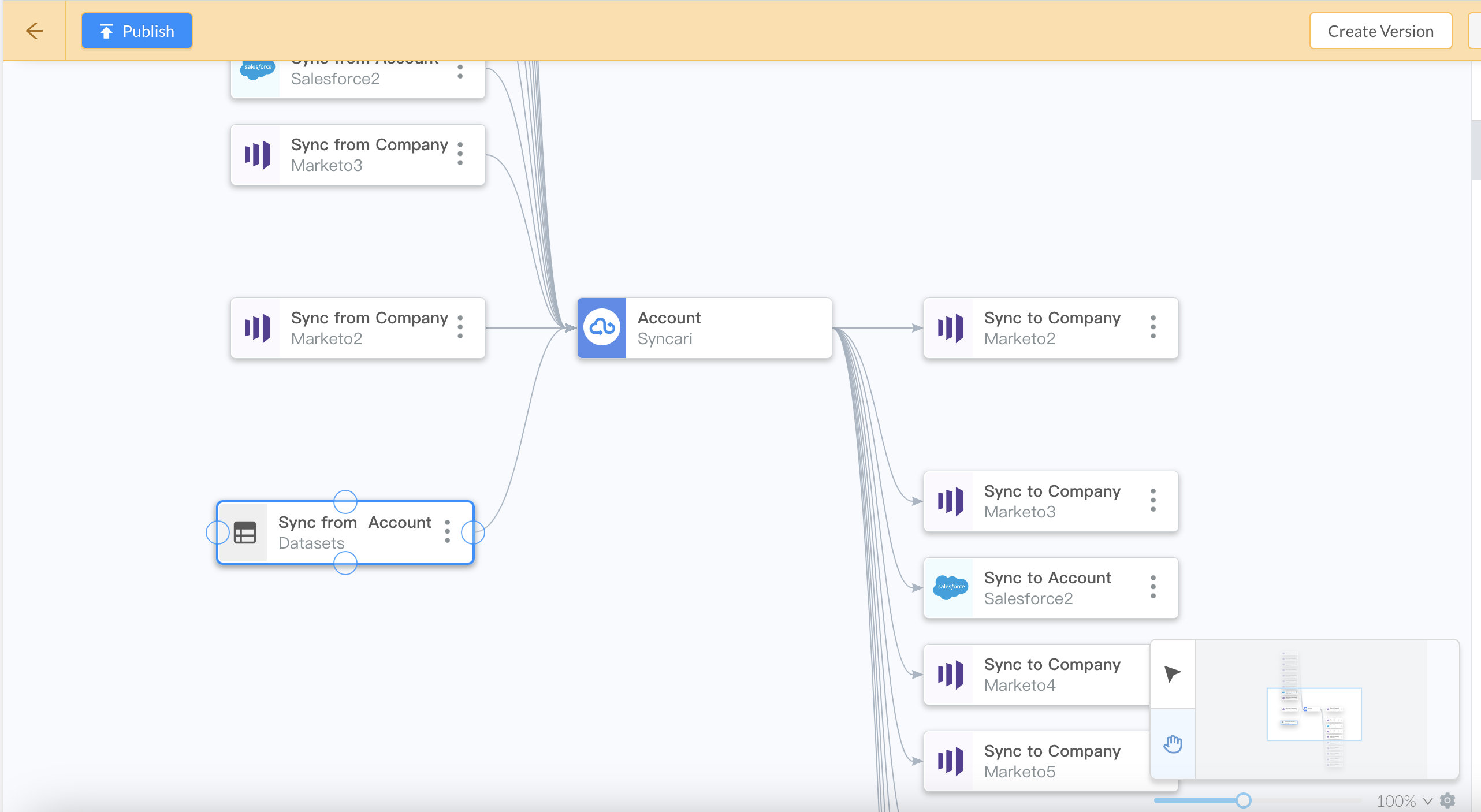Screen dimensions: 1481x812
Task: Open kebab menu on Sync to Company Marketo3
Action: coord(1153,501)
